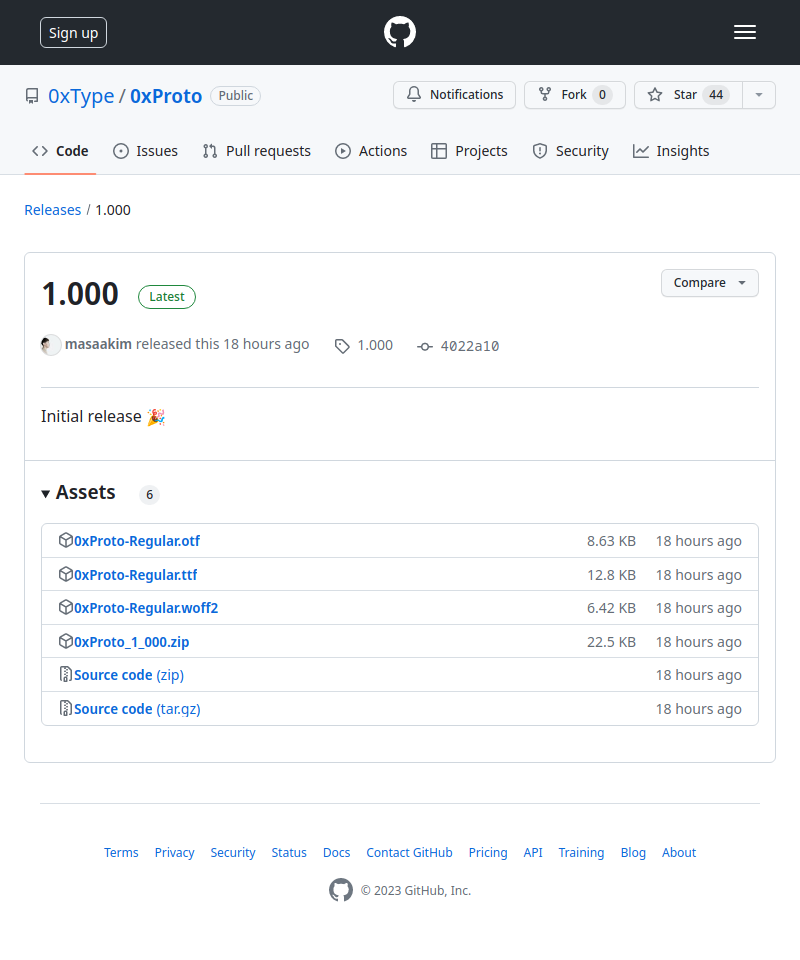Click the repository icon beside 0xType
This screenshot has width=800, height=960.
(32, 96)
